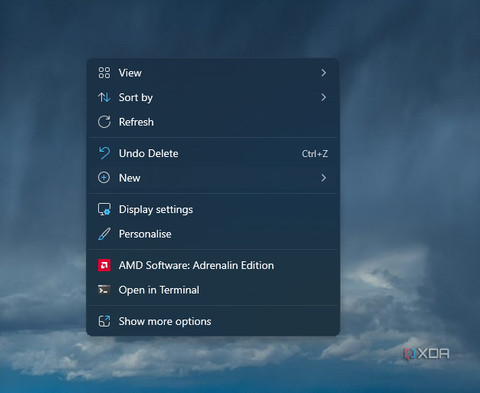Open the View menu entry
The image size is (480, 393).
(213, 73)
